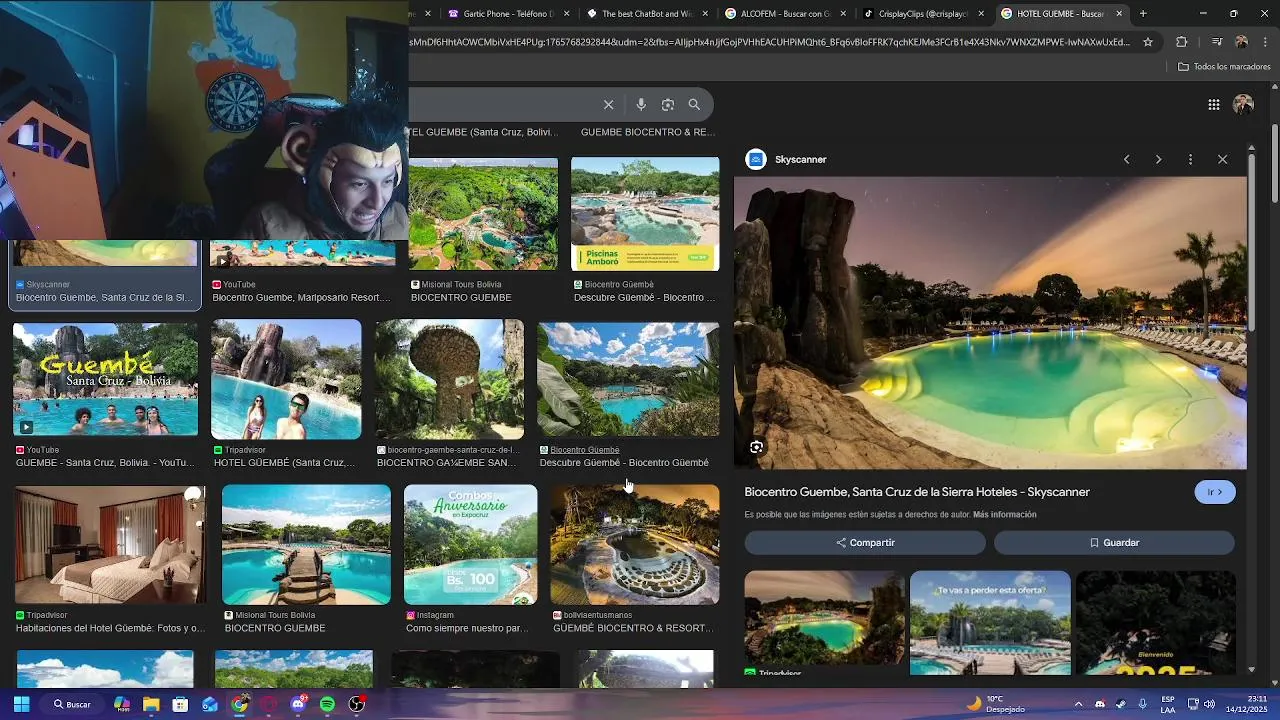Open Biocentro Guembe Skyscanner title link

(917, 492)
